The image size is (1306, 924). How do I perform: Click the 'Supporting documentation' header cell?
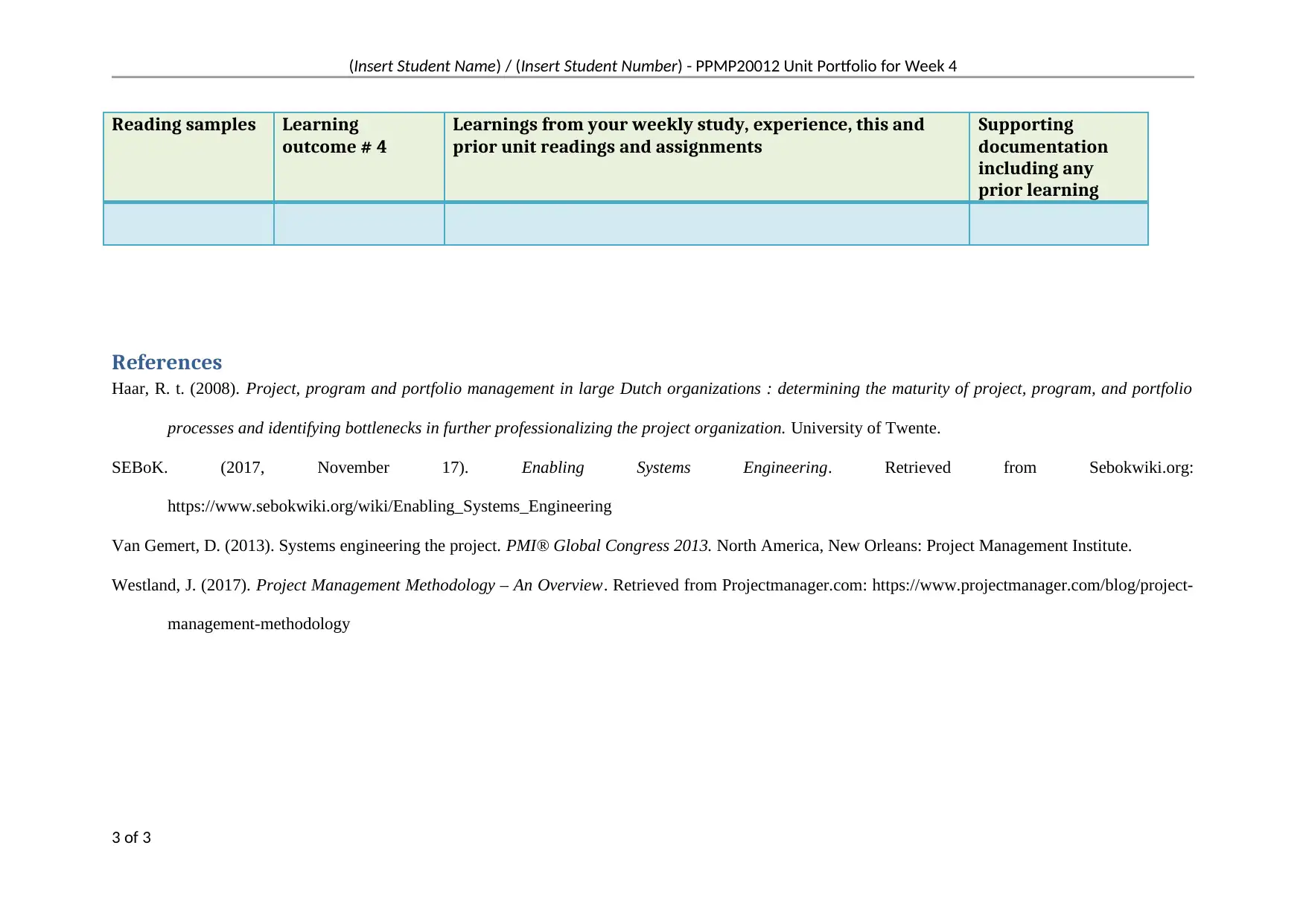point(1059,157)
